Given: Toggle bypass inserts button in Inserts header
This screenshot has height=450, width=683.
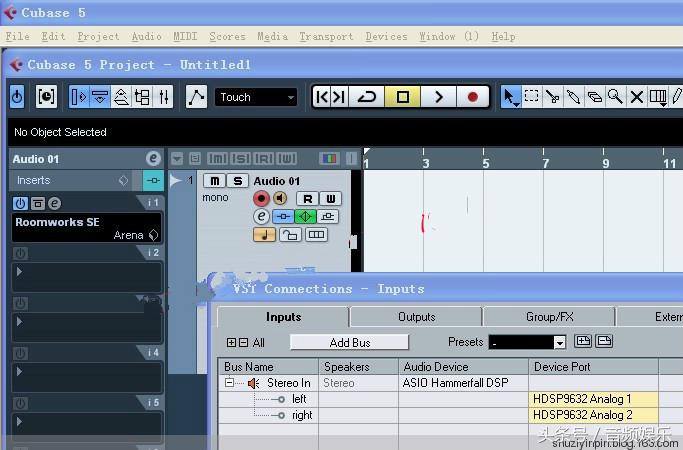Looking at the screenshot, I should 153,180.
